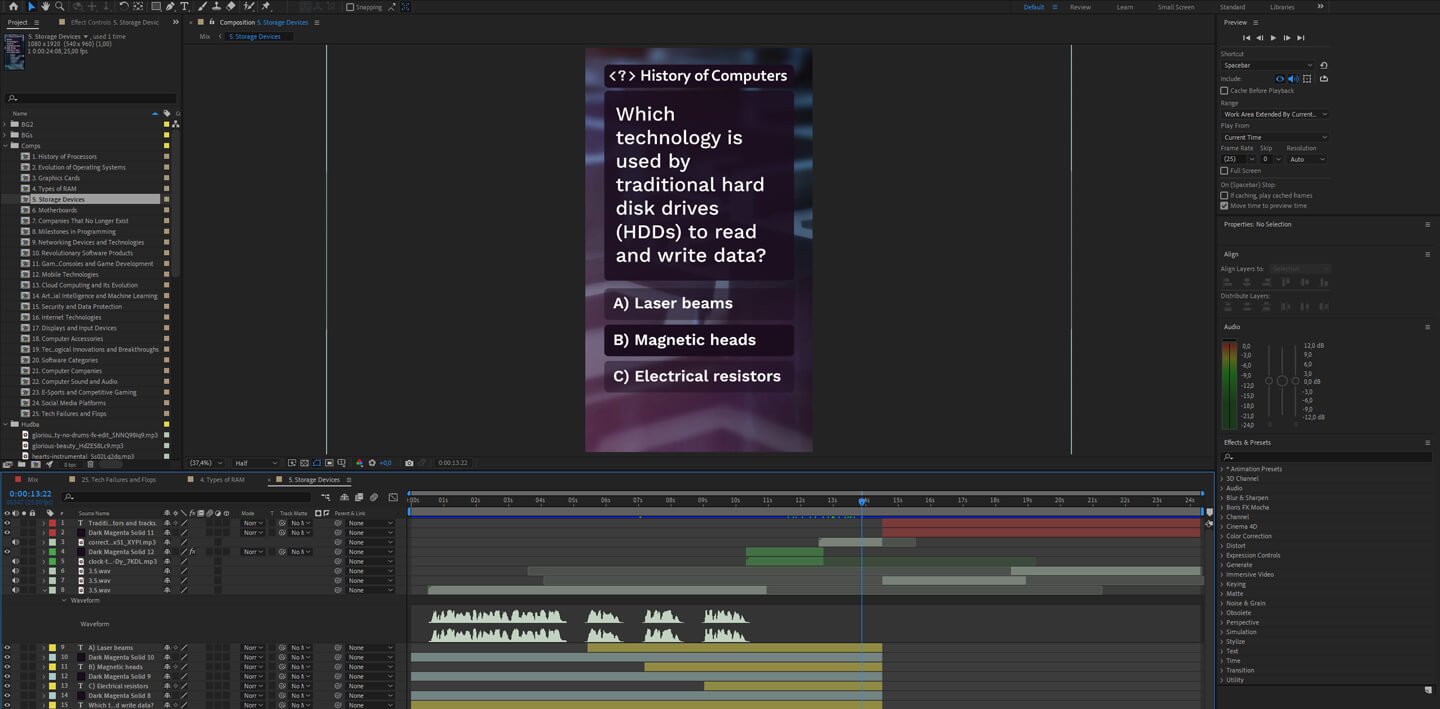Click the Project panel search field
Viewport: 1440px width, 709px height.
91,98
